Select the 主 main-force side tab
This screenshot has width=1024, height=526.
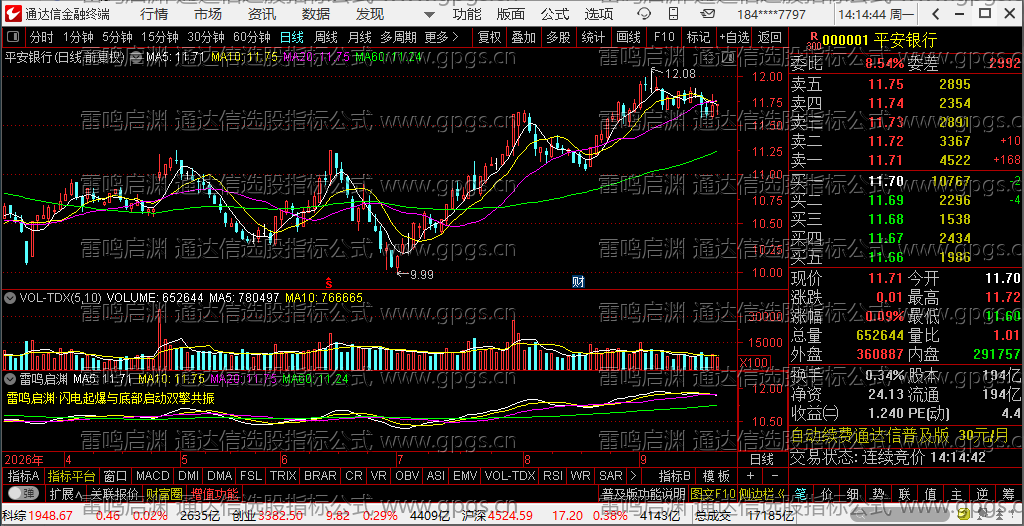[955, 493]
